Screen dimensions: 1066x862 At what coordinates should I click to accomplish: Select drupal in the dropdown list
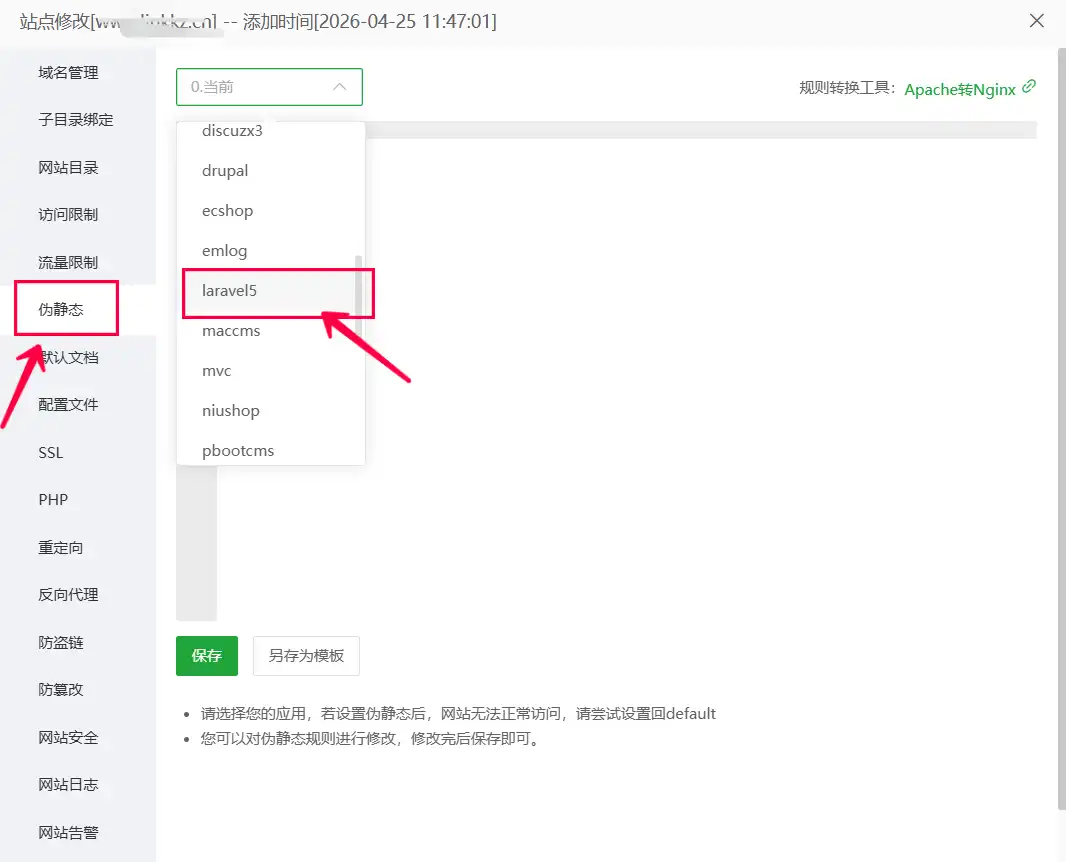225,171
